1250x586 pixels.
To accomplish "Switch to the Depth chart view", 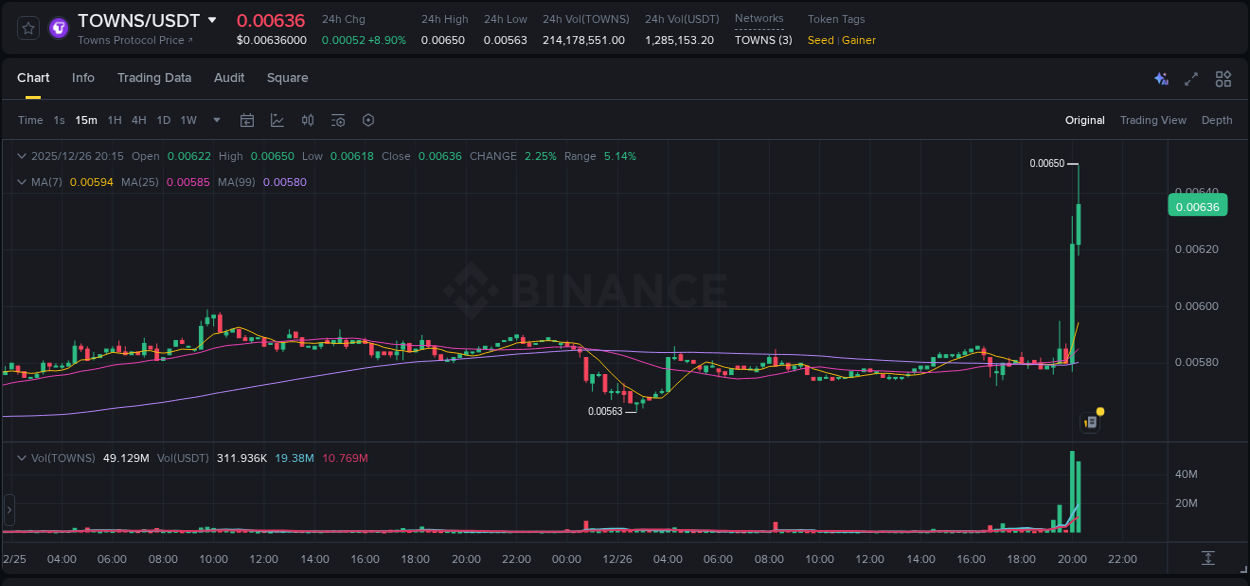I will tap(1217, 120).
